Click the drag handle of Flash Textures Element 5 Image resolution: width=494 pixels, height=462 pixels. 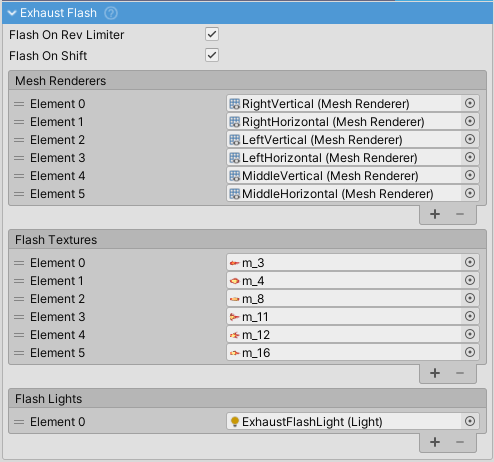click(19, 353)
